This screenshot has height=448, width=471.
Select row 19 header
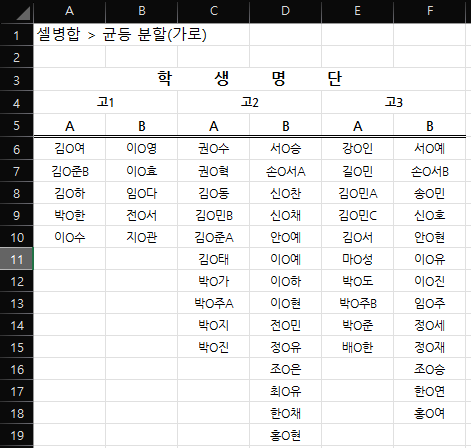click(x=17, y=435)
